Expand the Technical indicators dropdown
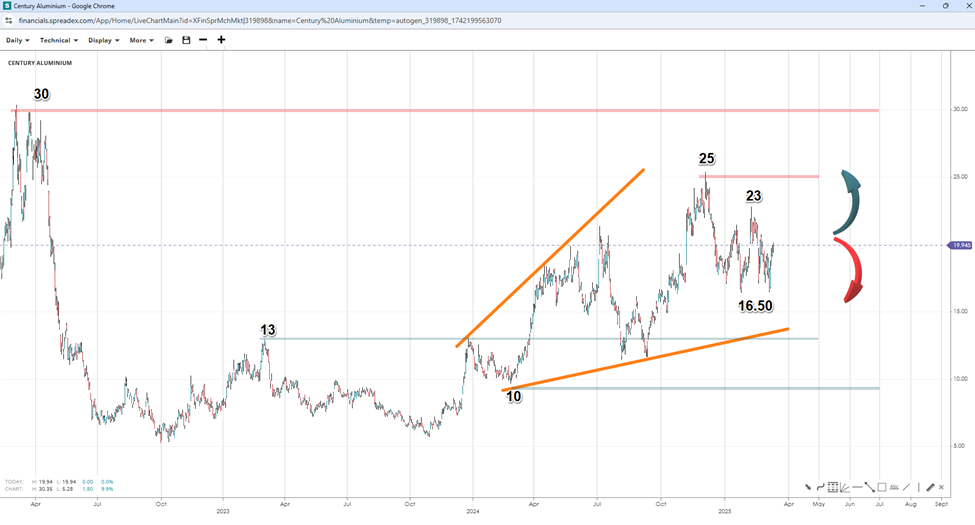This screenshot has height=525, width=975. coord(58,40)
